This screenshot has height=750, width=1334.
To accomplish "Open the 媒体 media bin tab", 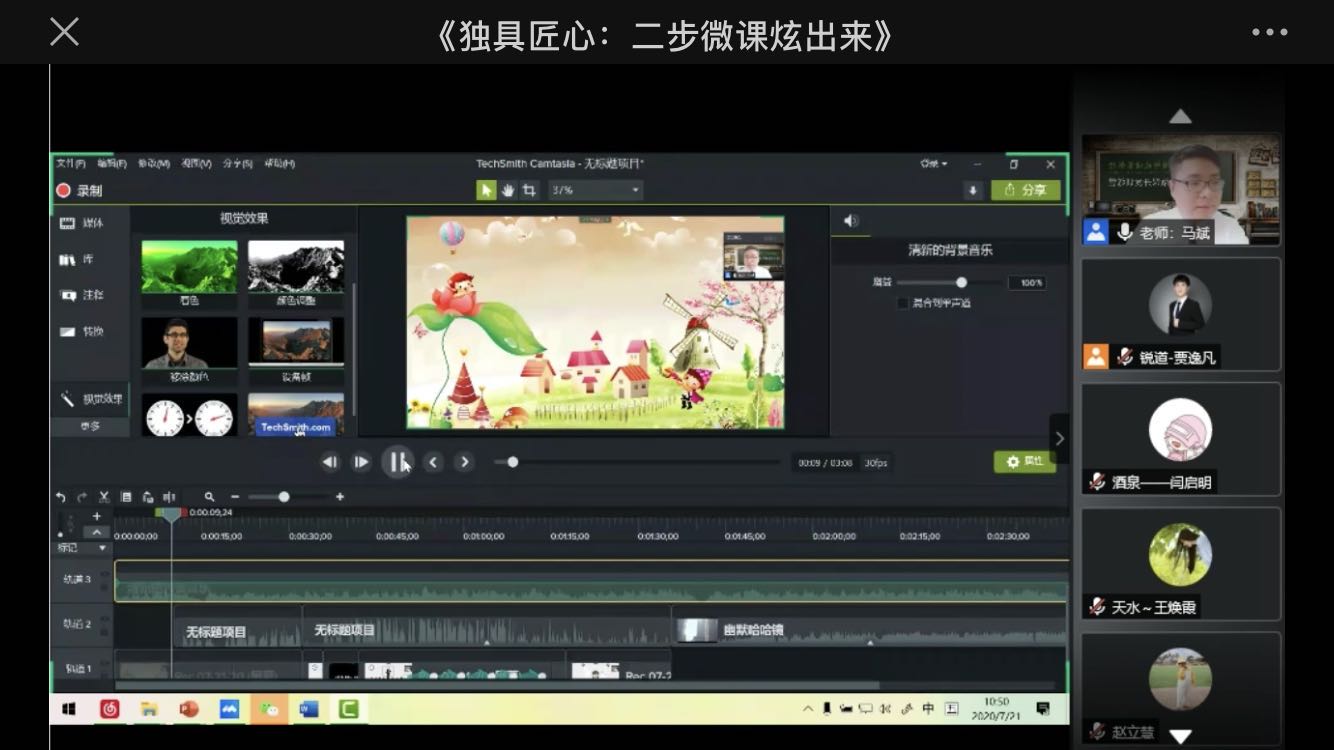I will point(82,223).
